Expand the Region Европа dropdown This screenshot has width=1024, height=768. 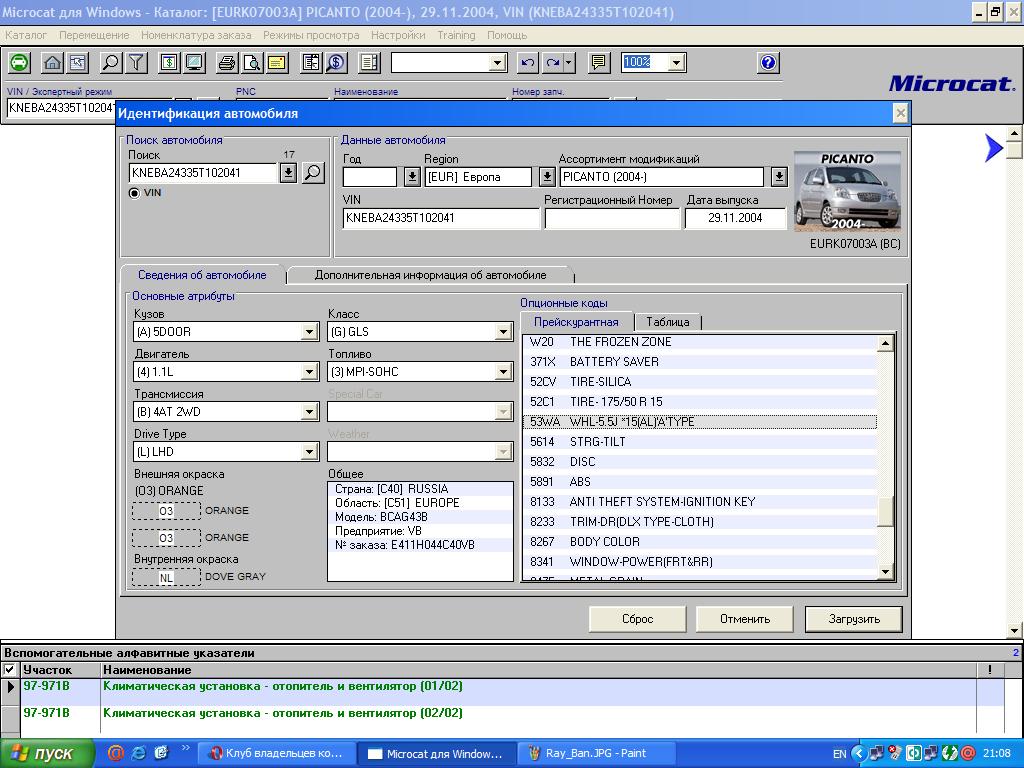[547, 177]
